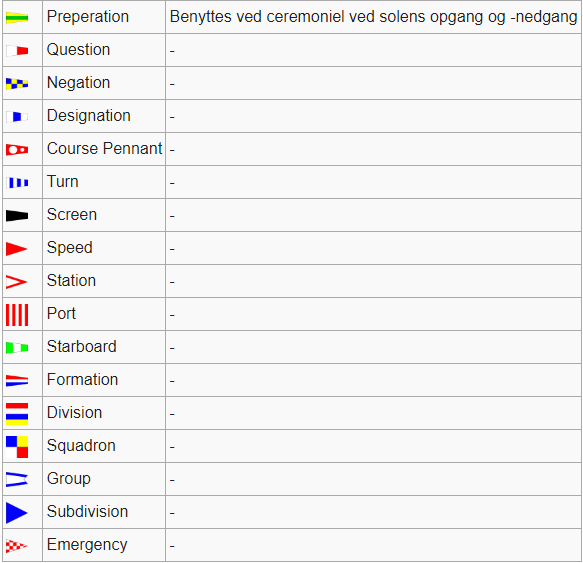This screenshot has height=563, width=583.
Task: Click the red-blue-yellow Division flag
Action: pos(17,414)
